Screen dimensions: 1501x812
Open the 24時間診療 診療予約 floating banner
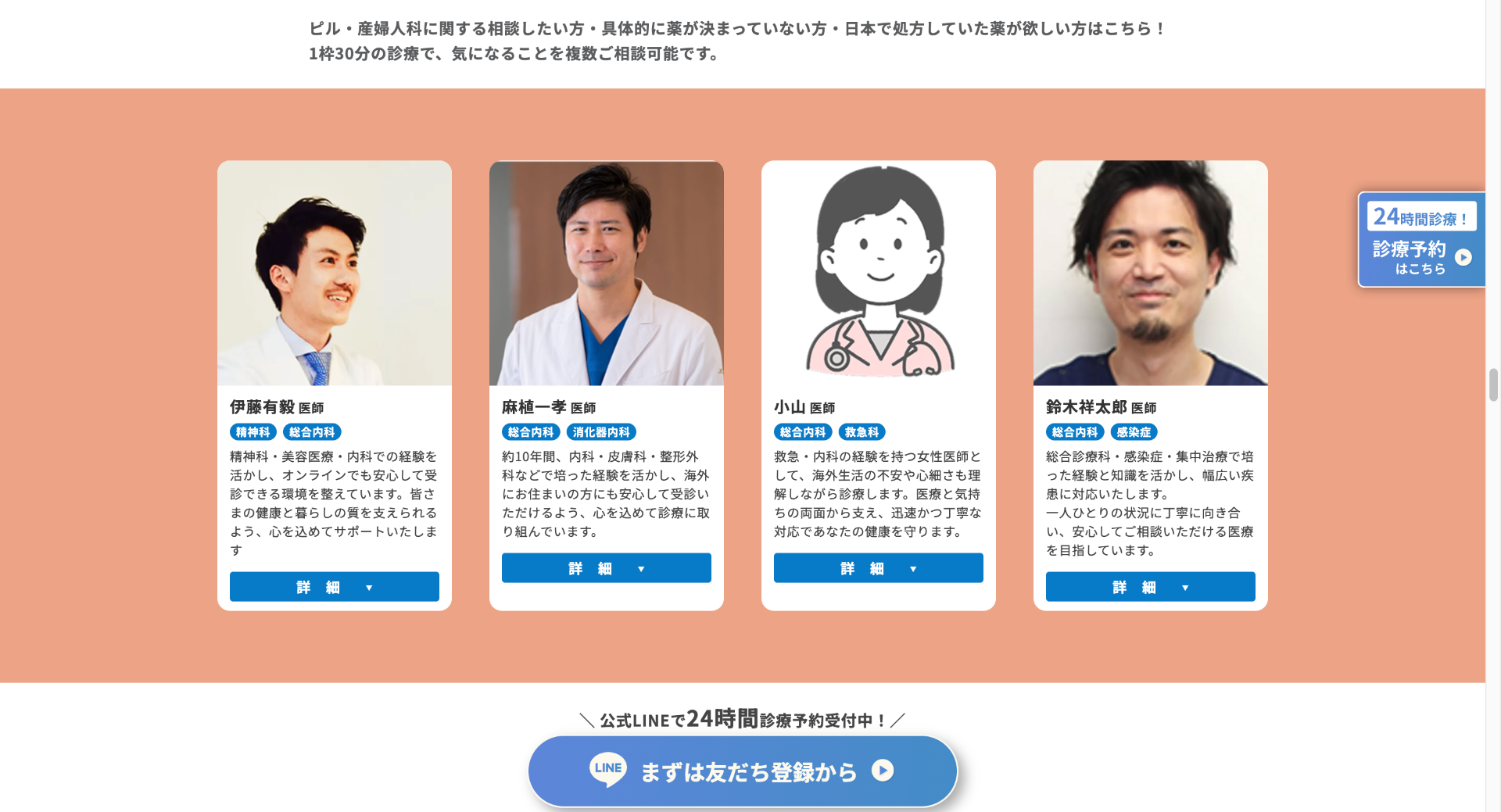click(1421, 240)
